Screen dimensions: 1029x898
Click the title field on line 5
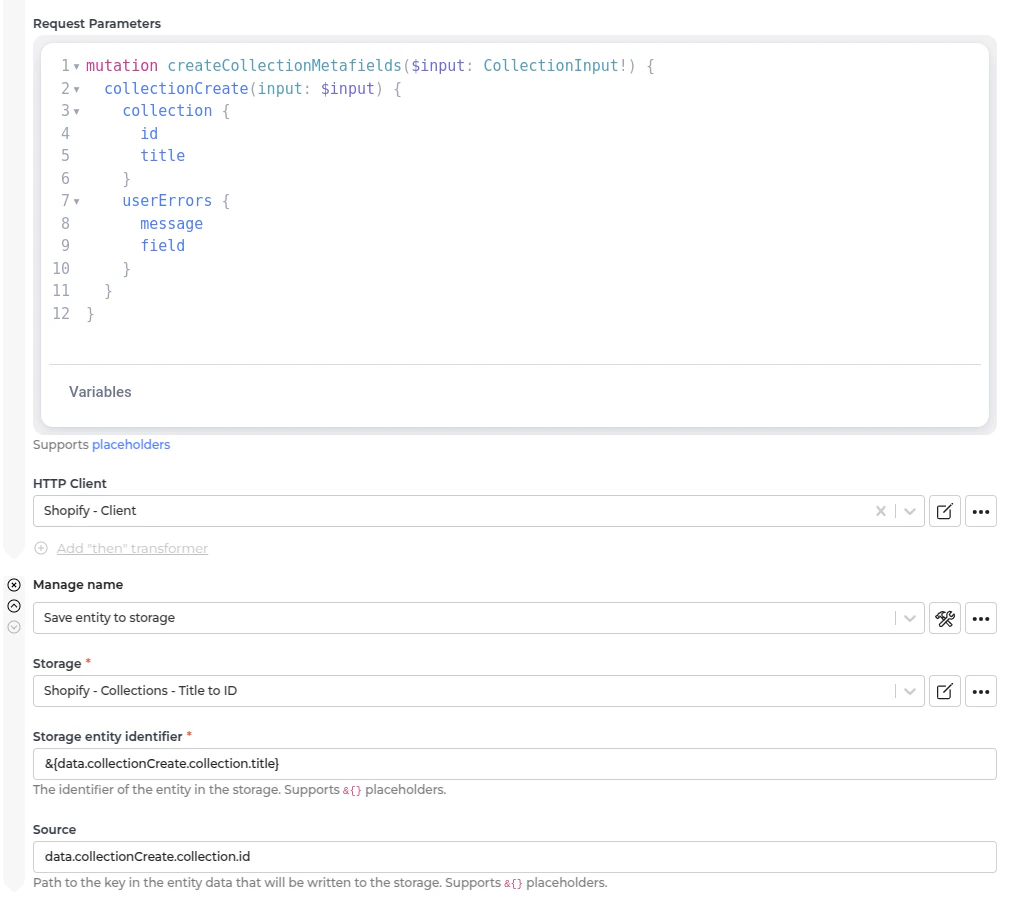coord(163,156)
